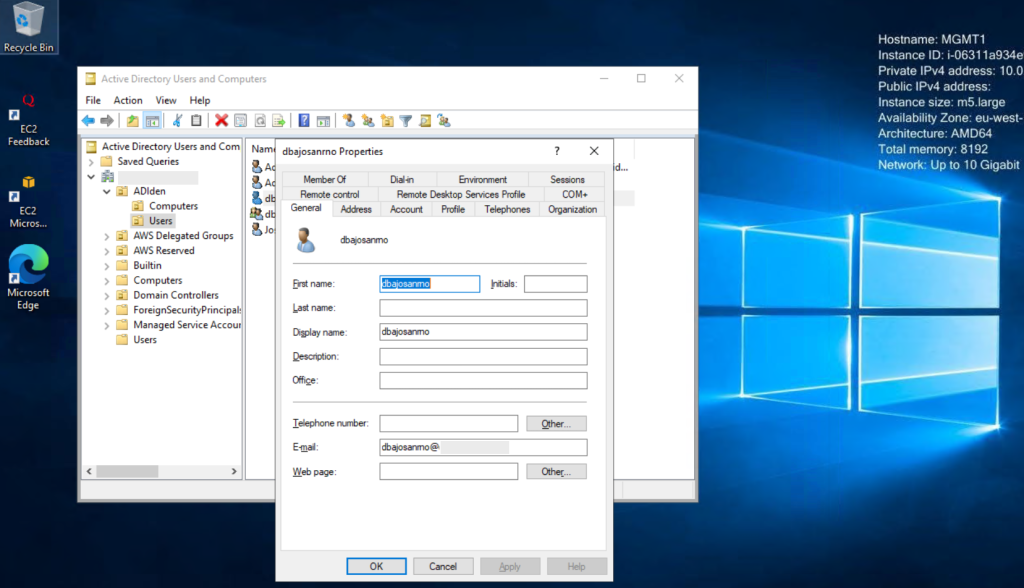Screen dimensions: 1024x588
Task: Open the Action menu
Action: pyautogui.click(x=127, y=100)
